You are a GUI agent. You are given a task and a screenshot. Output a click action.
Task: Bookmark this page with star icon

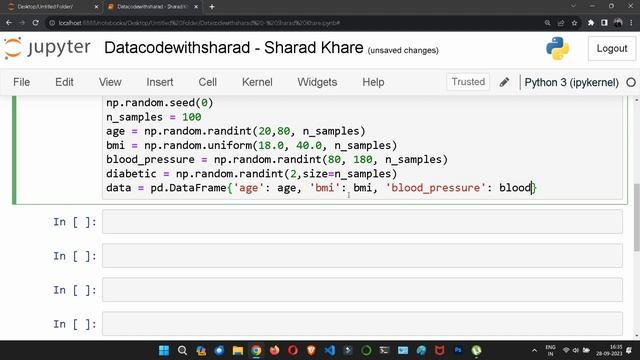click(x=574, y=23)
